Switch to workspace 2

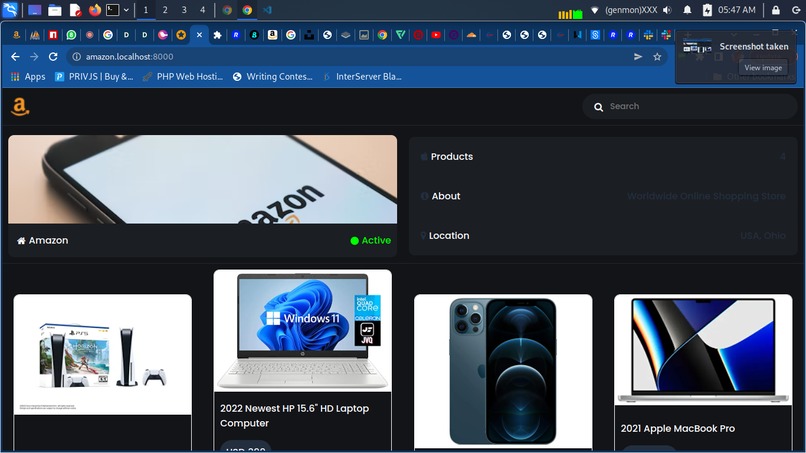click(x=165, y=10)
